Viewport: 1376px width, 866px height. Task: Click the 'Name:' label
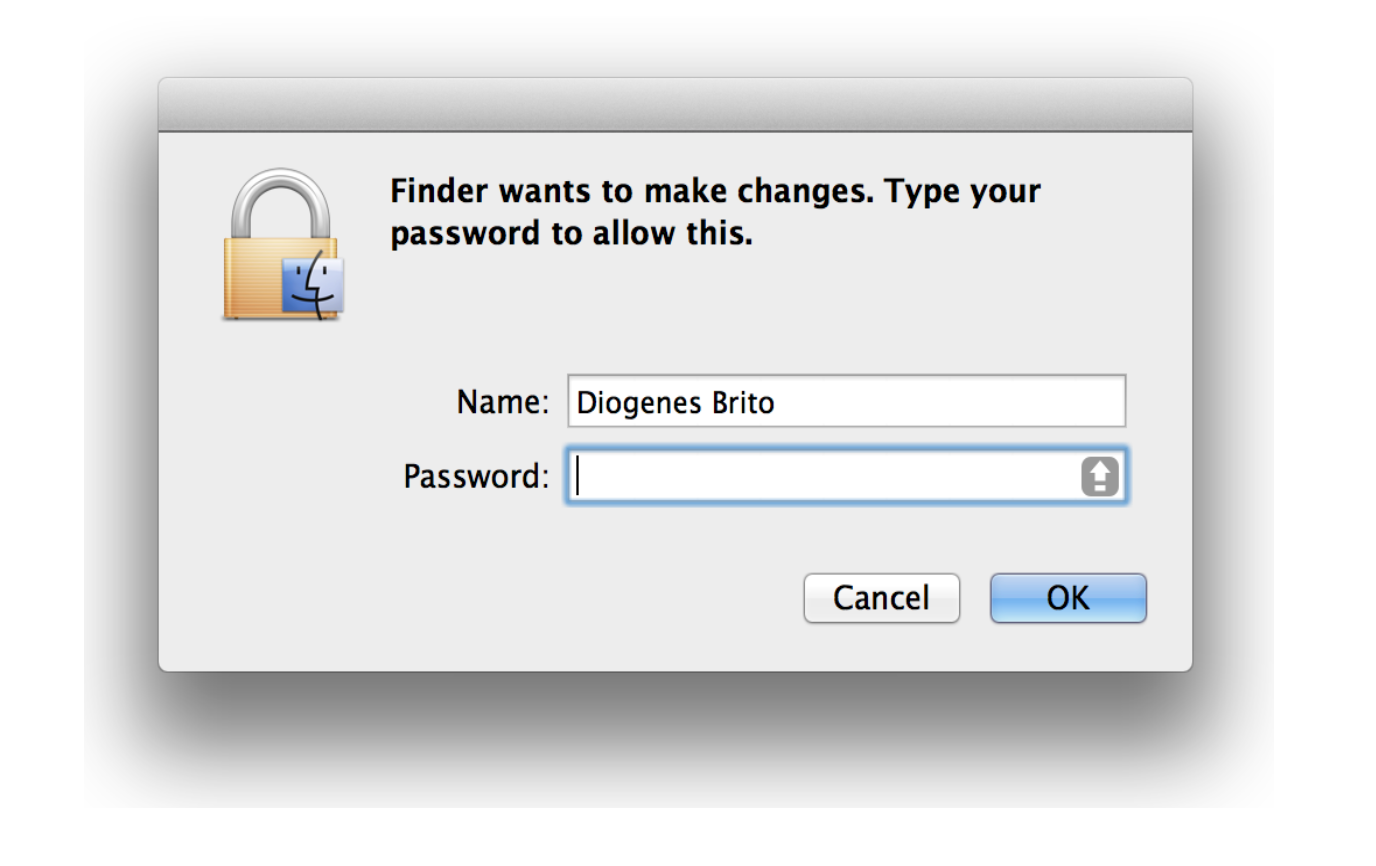(503, 403)
